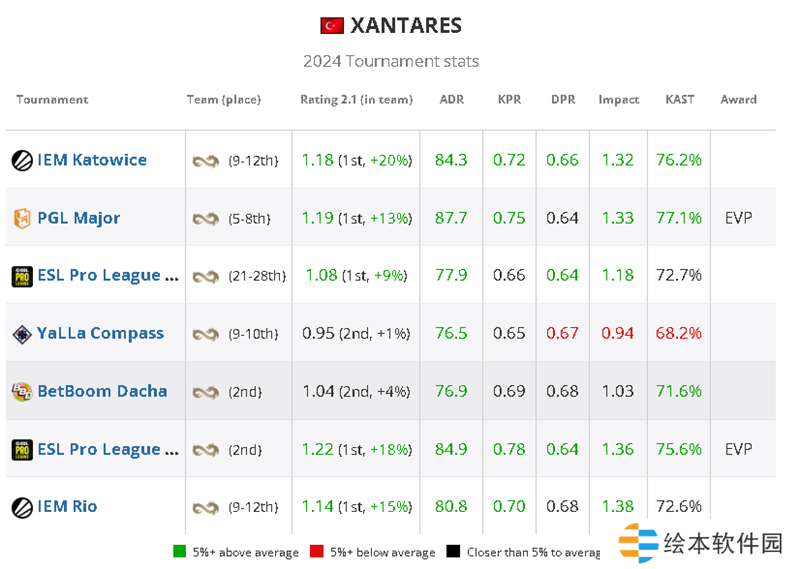Open the IEM Rio tournament link

pos(67,507)
